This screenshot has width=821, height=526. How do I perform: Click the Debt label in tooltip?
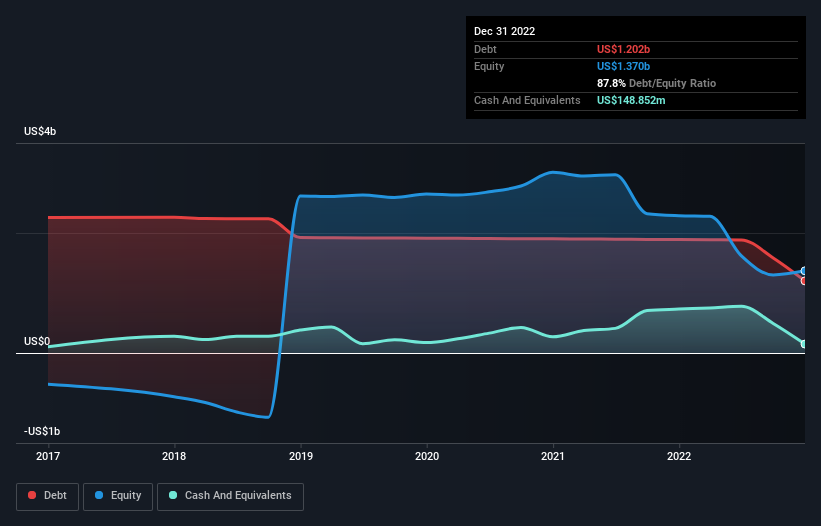coord(485,49)
